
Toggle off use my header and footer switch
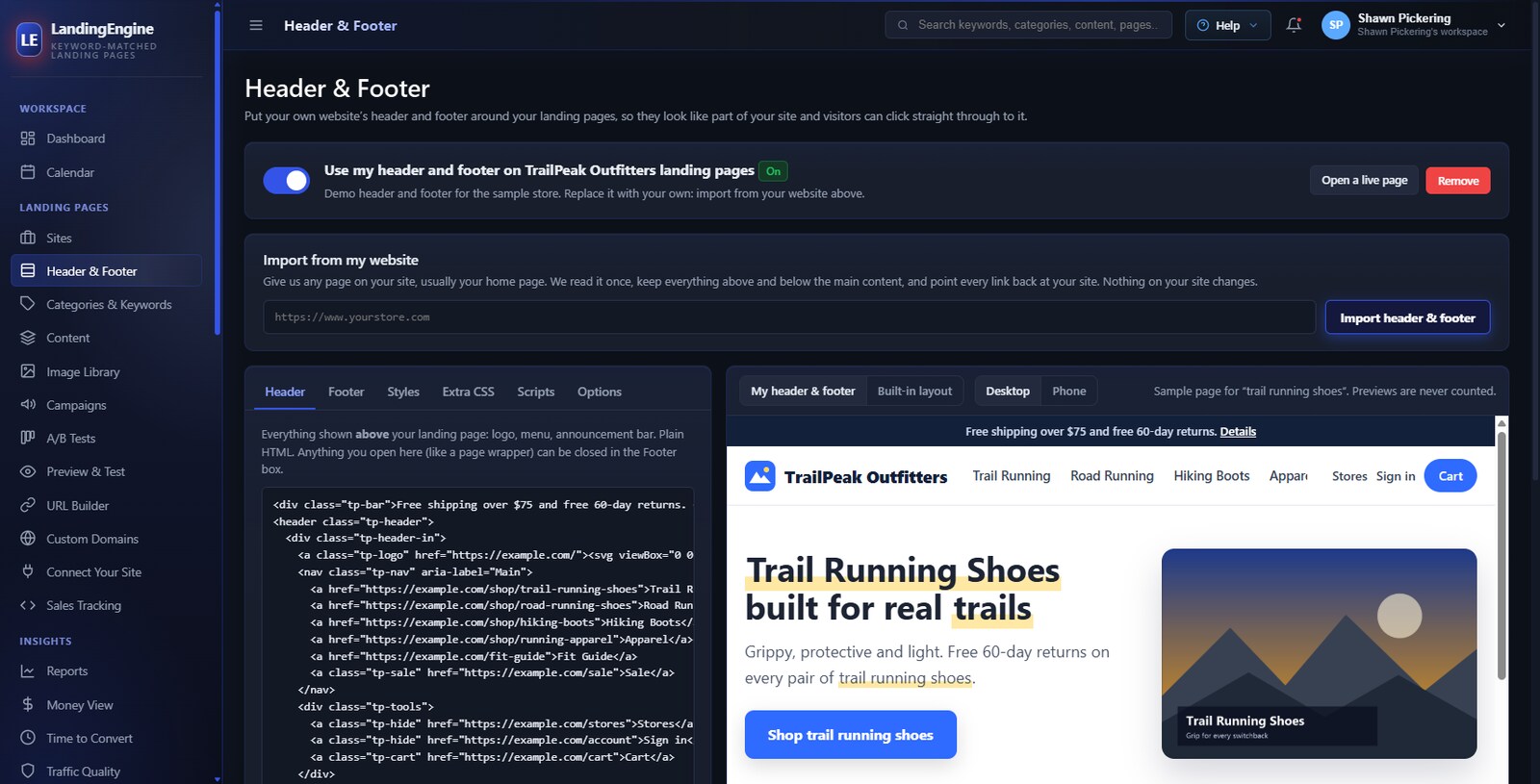click(x=287, y=181)
